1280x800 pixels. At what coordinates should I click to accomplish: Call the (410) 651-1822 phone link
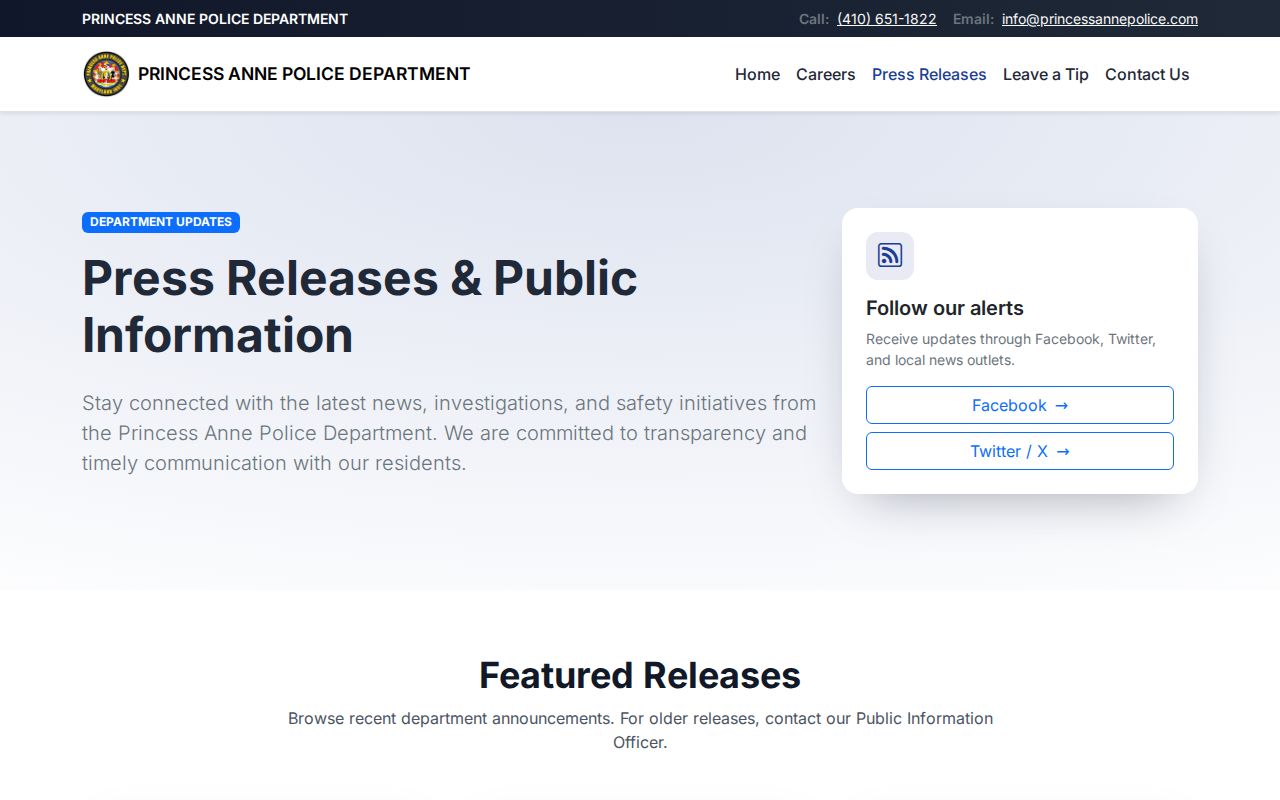click(x=887, y=19)
